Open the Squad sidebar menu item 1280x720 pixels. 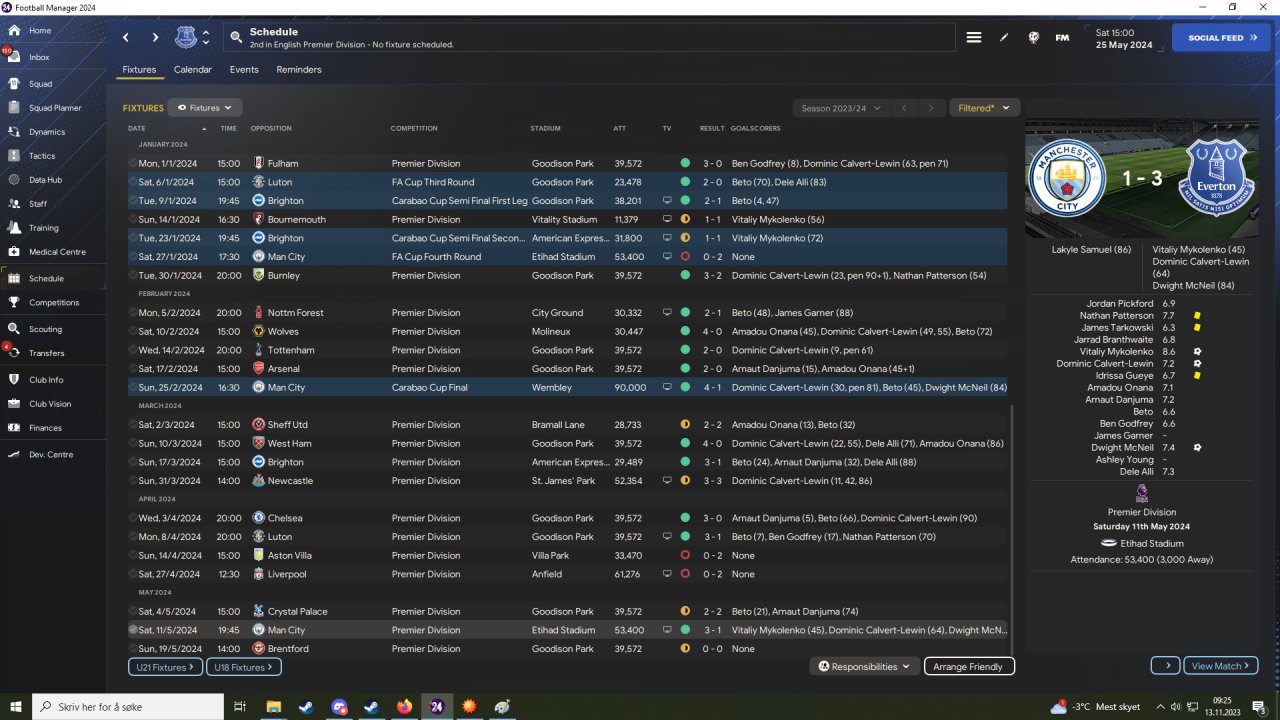(x=53, y=84)
